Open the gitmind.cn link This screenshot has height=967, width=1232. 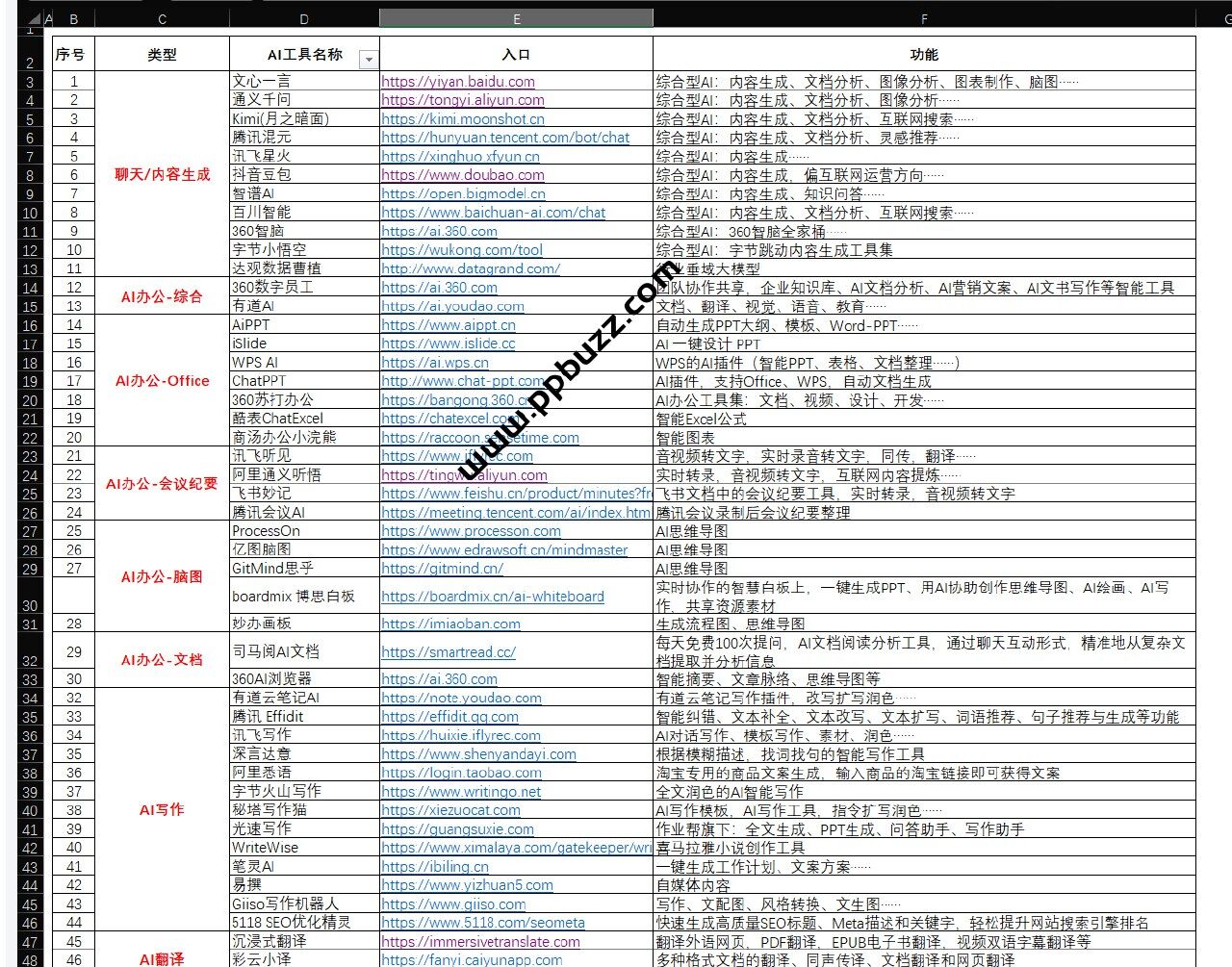pyautogui.click(x=443, y=568)
